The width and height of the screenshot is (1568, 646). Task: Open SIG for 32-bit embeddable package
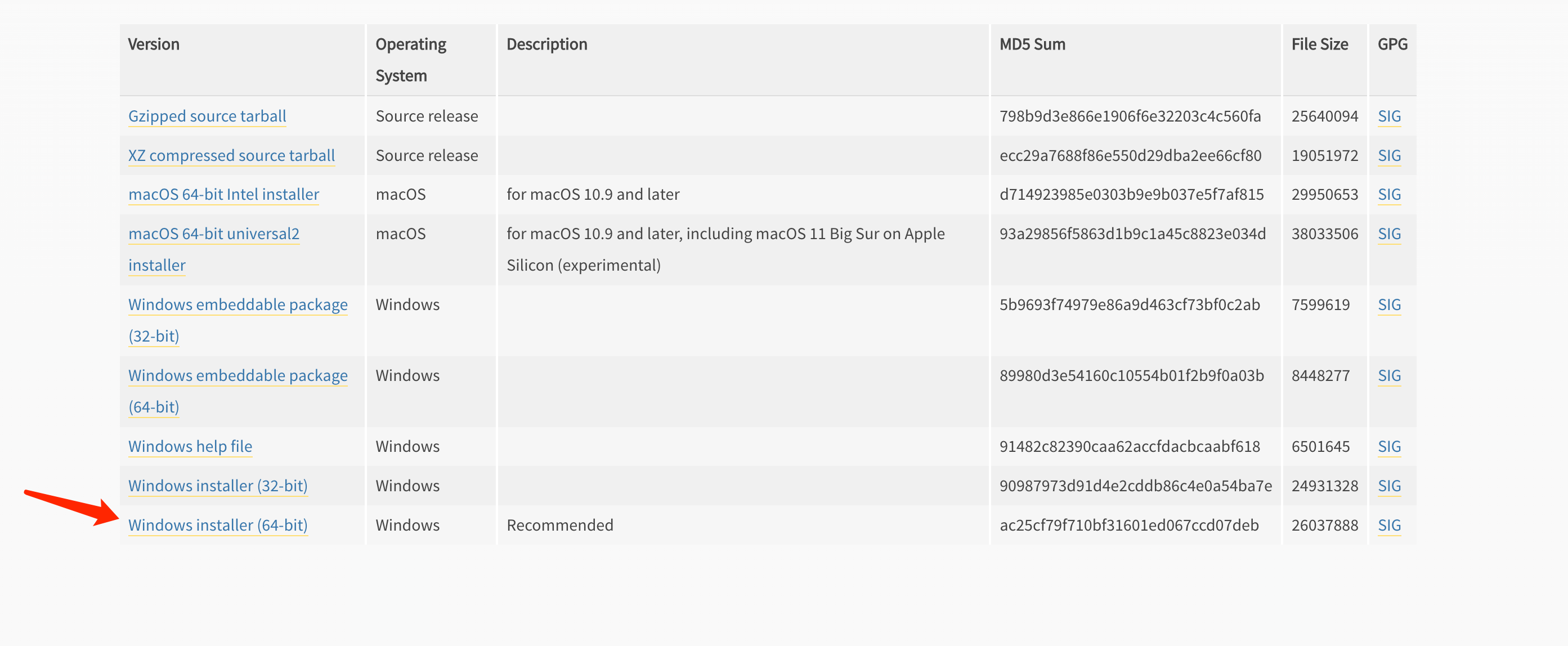1388,304
